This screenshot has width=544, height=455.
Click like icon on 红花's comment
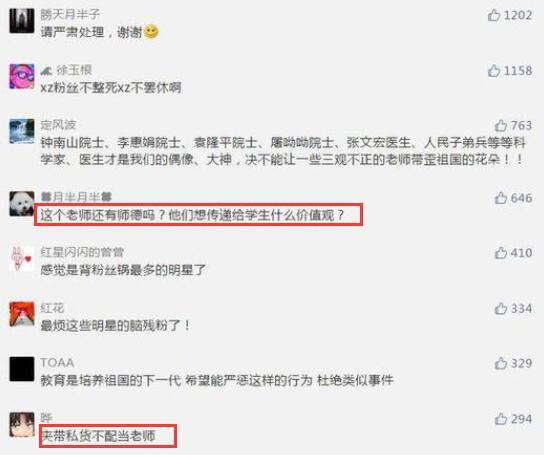(501, 308)
